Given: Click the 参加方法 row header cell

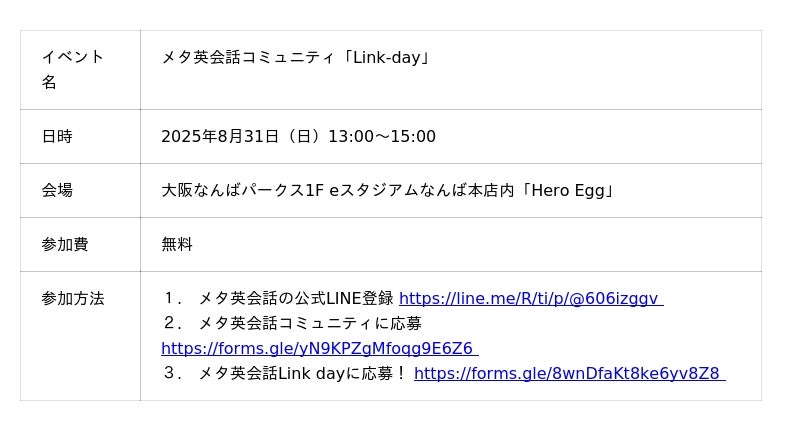Looking at the screenshot, I should pos(73,298).
